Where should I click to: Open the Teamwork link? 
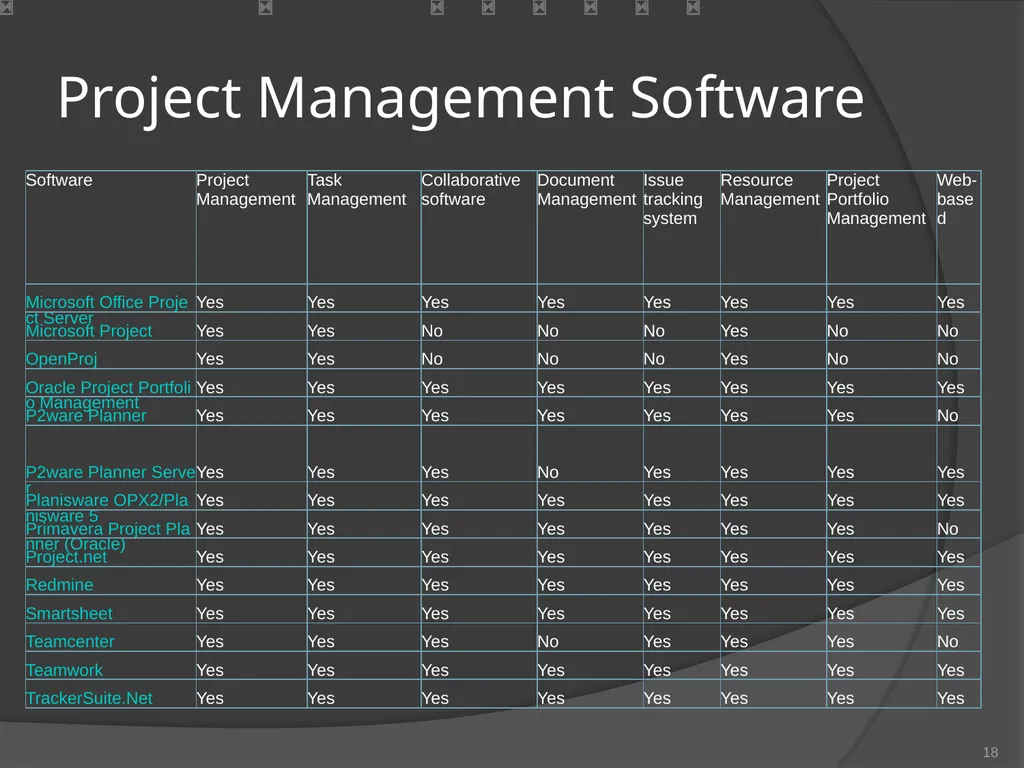click(x=64, y=671)
